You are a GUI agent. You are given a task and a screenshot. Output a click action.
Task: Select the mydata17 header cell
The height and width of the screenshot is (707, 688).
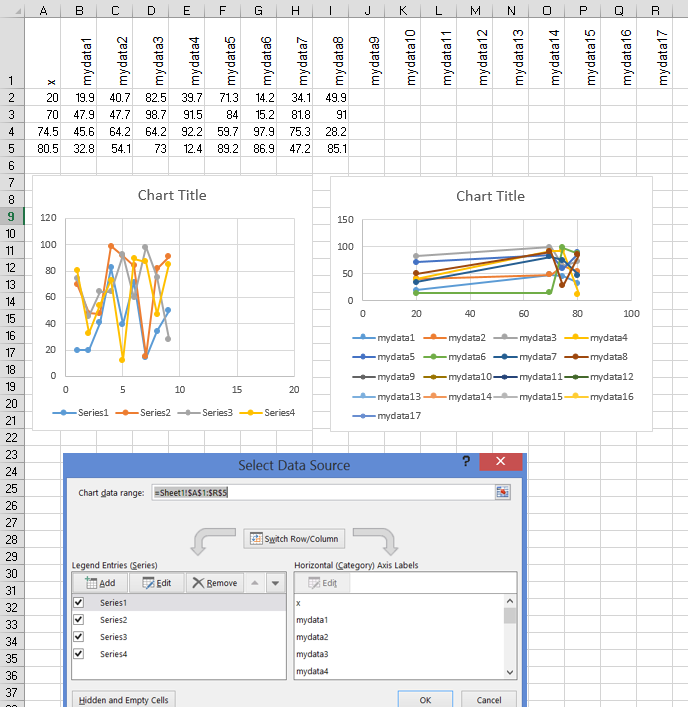(x=655, y=53)
